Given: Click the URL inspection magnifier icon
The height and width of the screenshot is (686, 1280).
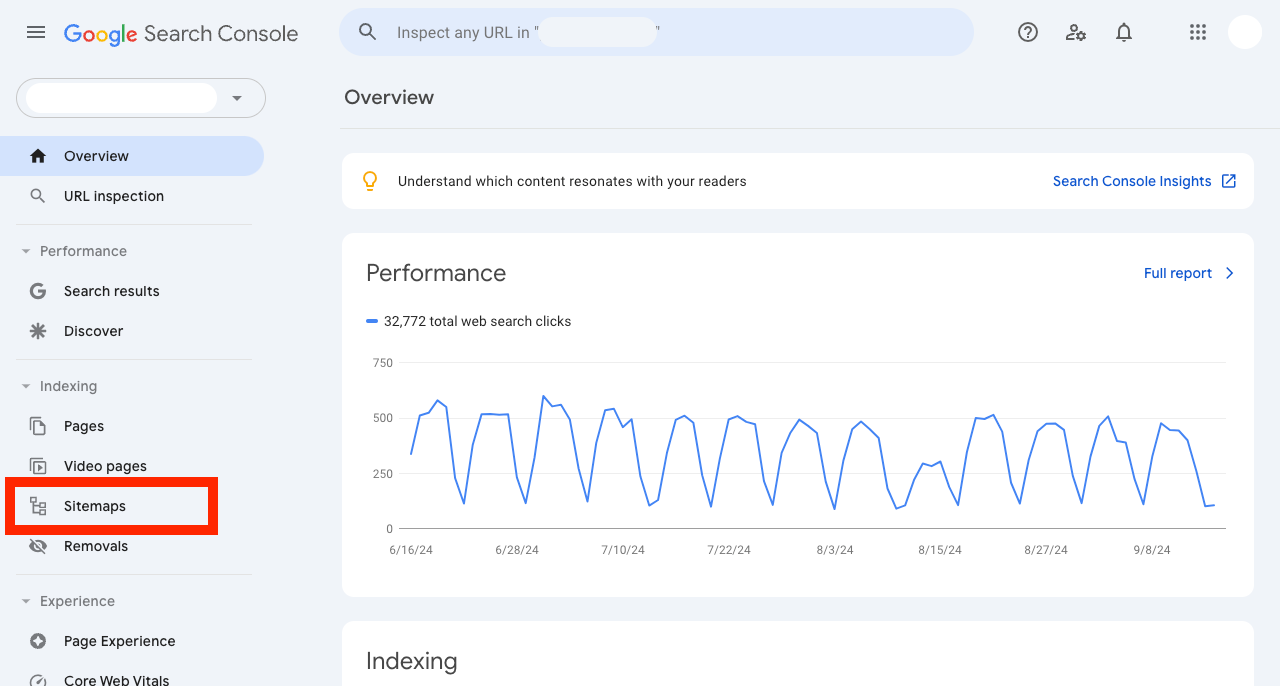Looking at the screenshot, I should click(38, 196).
